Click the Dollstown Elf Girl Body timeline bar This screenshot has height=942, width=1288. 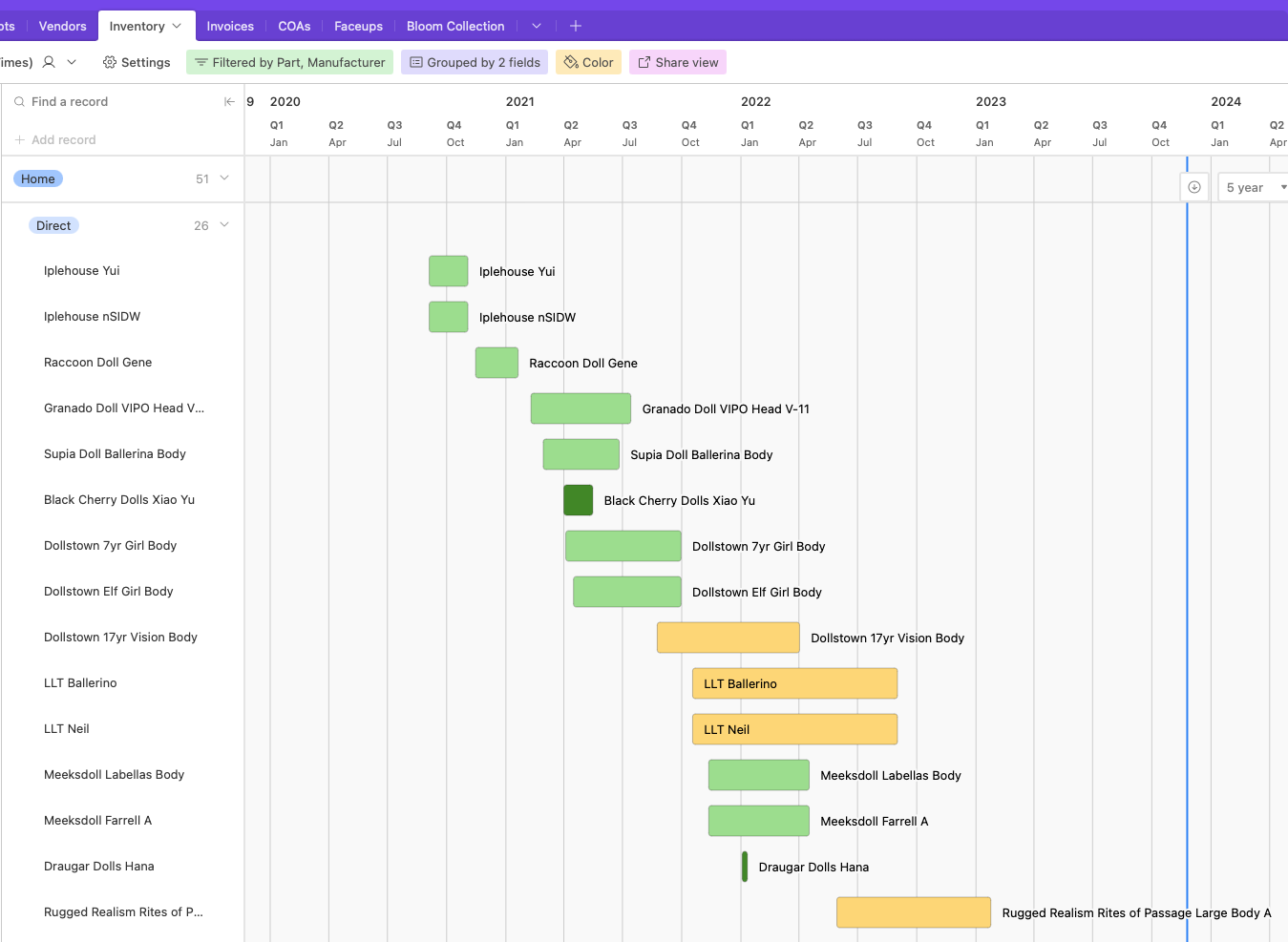tap(627, 592)
